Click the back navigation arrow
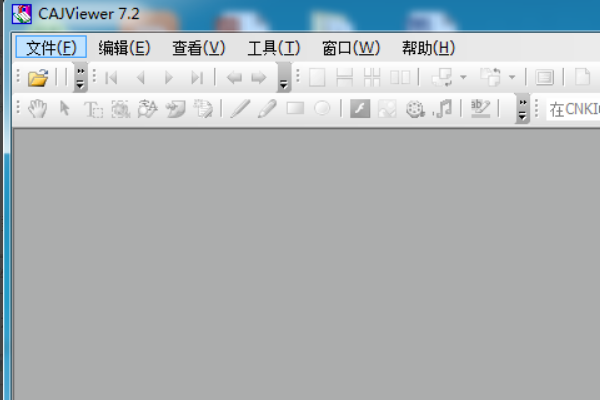Image resolution: width=600 pixels, height=400 pixels. point(234,78)
